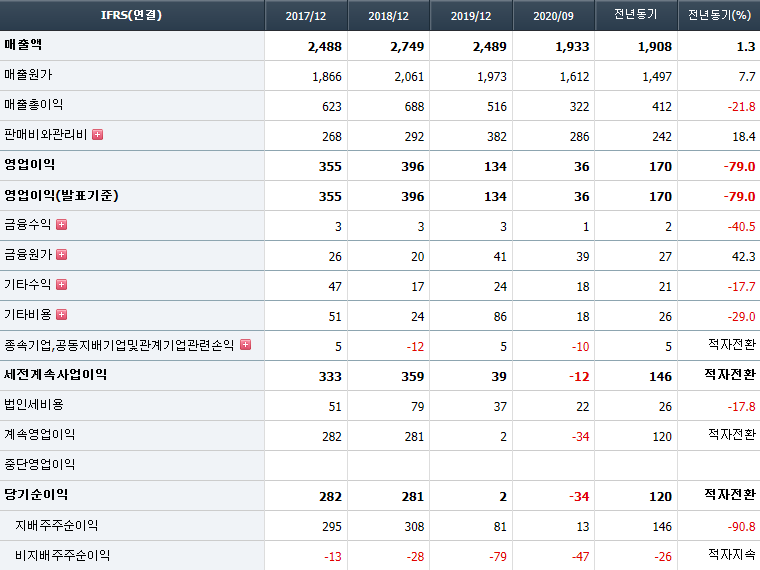Expand the 금융수익 row breakdown

(62, 225)
